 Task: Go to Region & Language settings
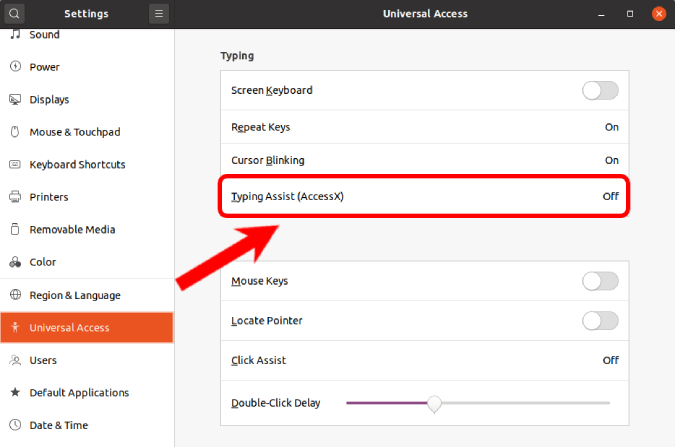coord(87,295)
